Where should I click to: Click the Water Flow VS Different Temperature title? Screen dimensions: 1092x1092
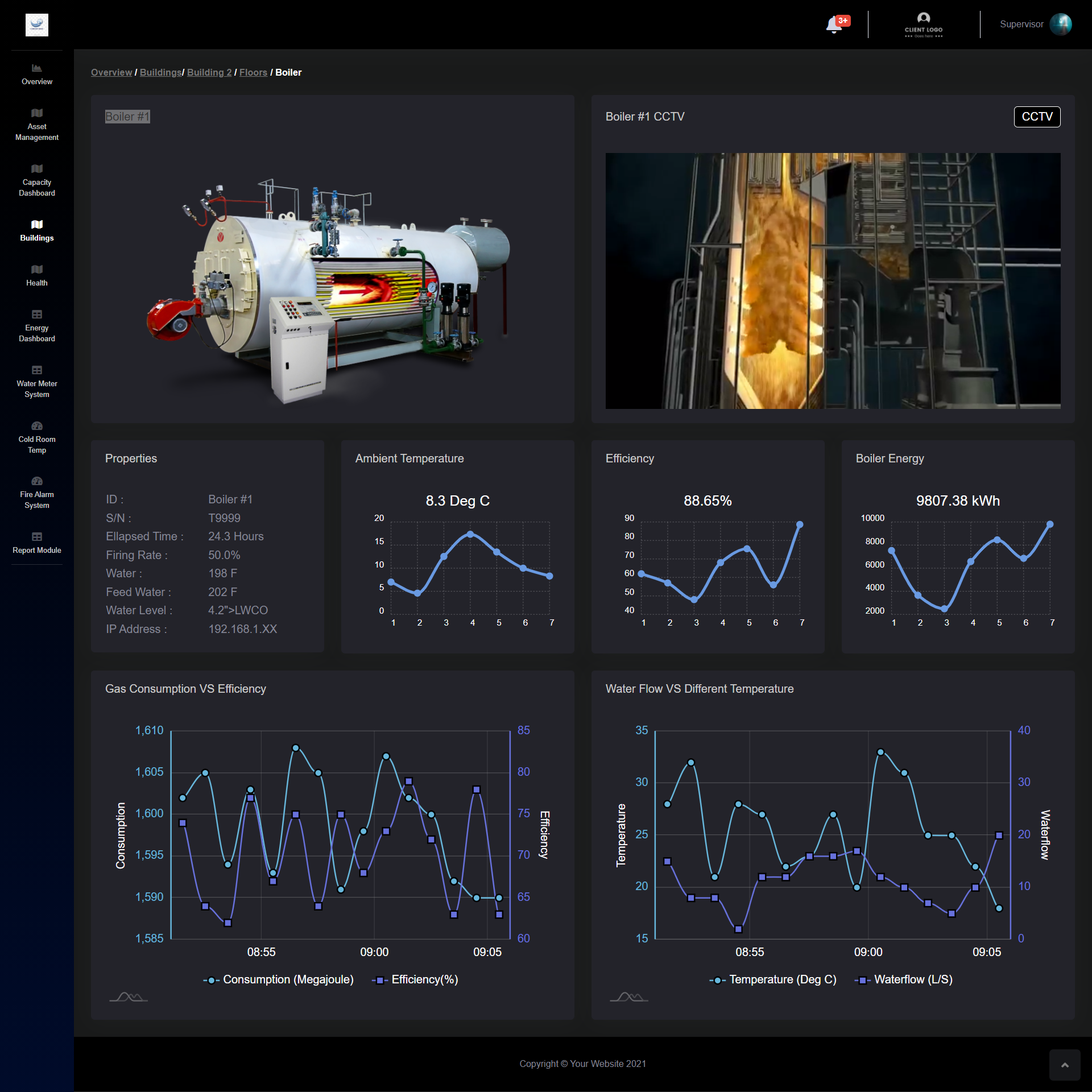click(x=700, y=689)
